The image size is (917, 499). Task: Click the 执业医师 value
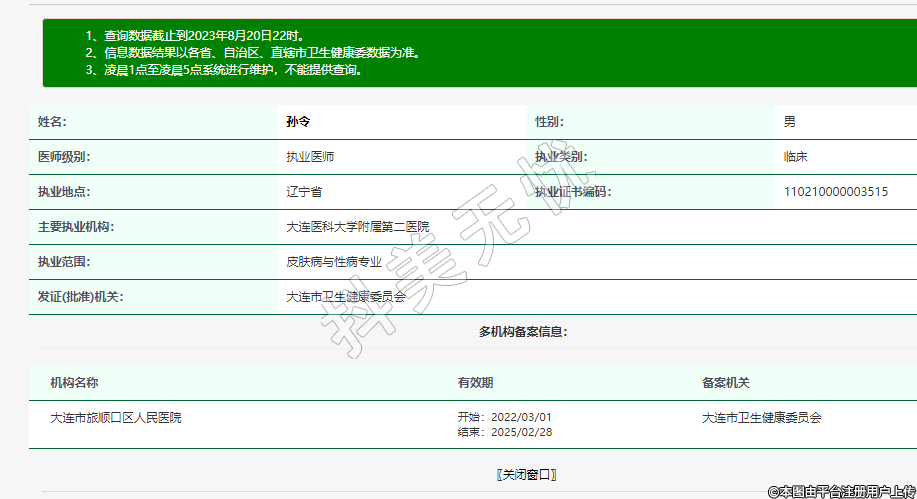pyautogui.click(x=310, y=157)
